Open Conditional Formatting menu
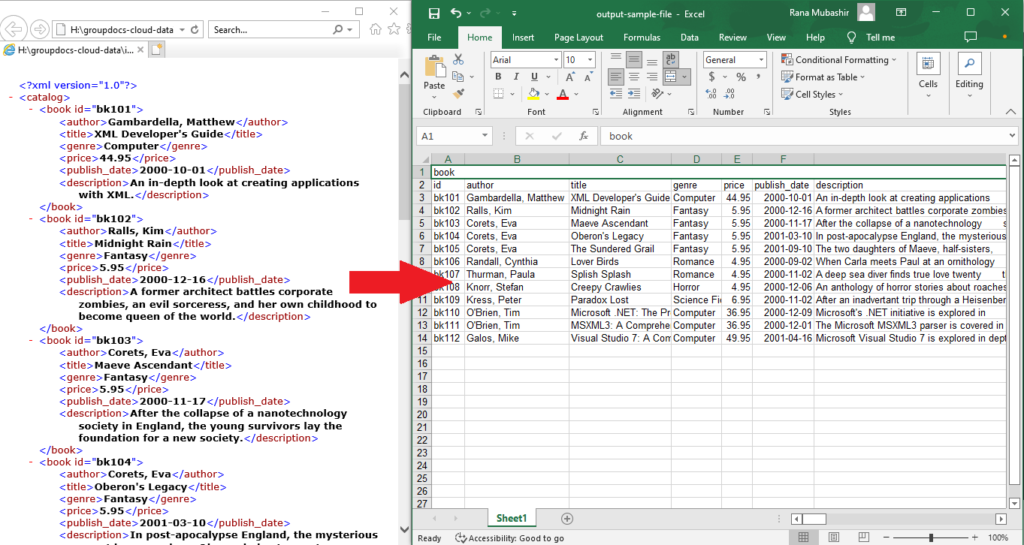The height and width of the screenshot is (545, 1024). (x=839, y=59)
